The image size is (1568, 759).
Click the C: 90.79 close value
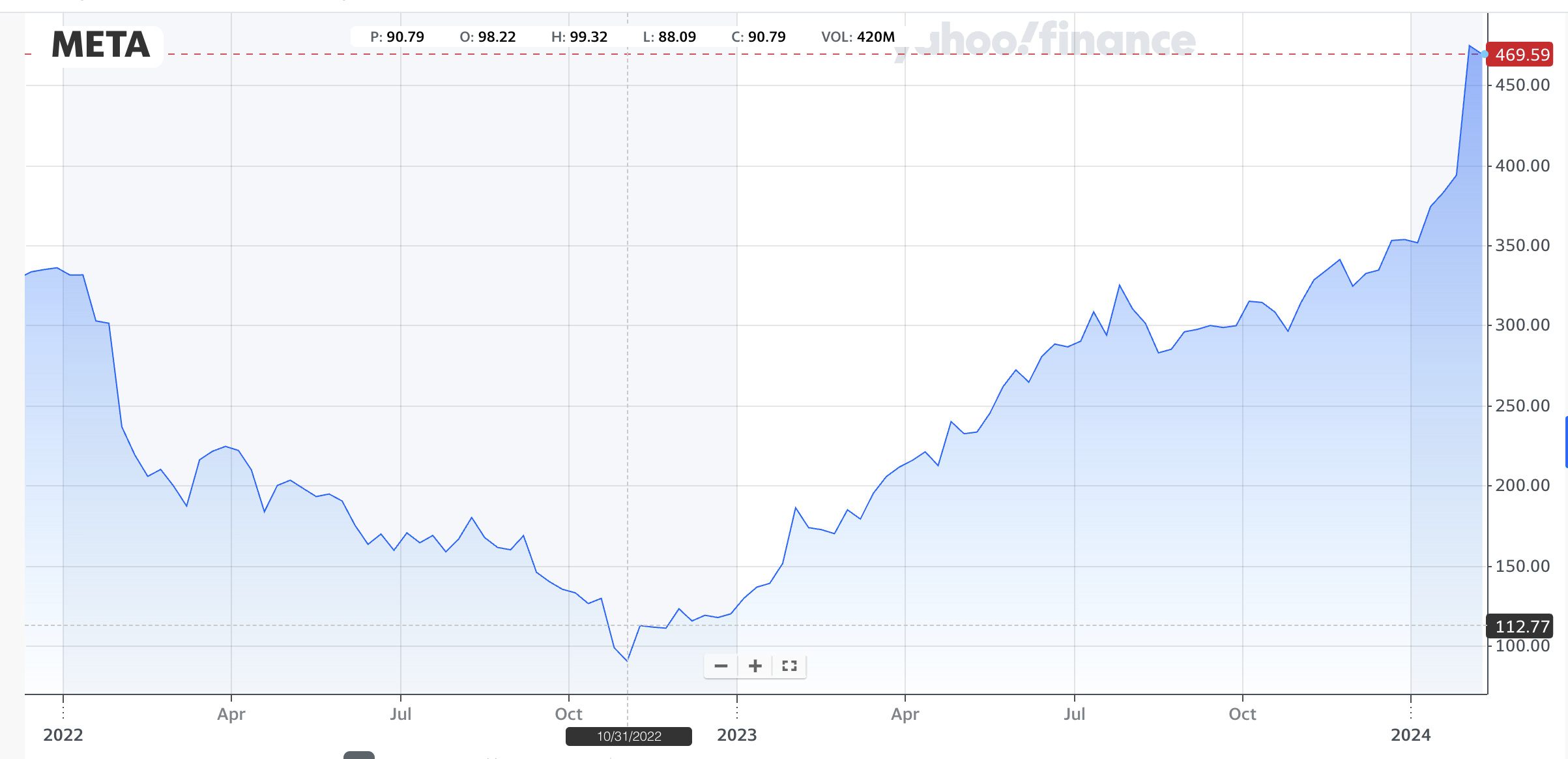pyautogui.click(x=759, y=37)
